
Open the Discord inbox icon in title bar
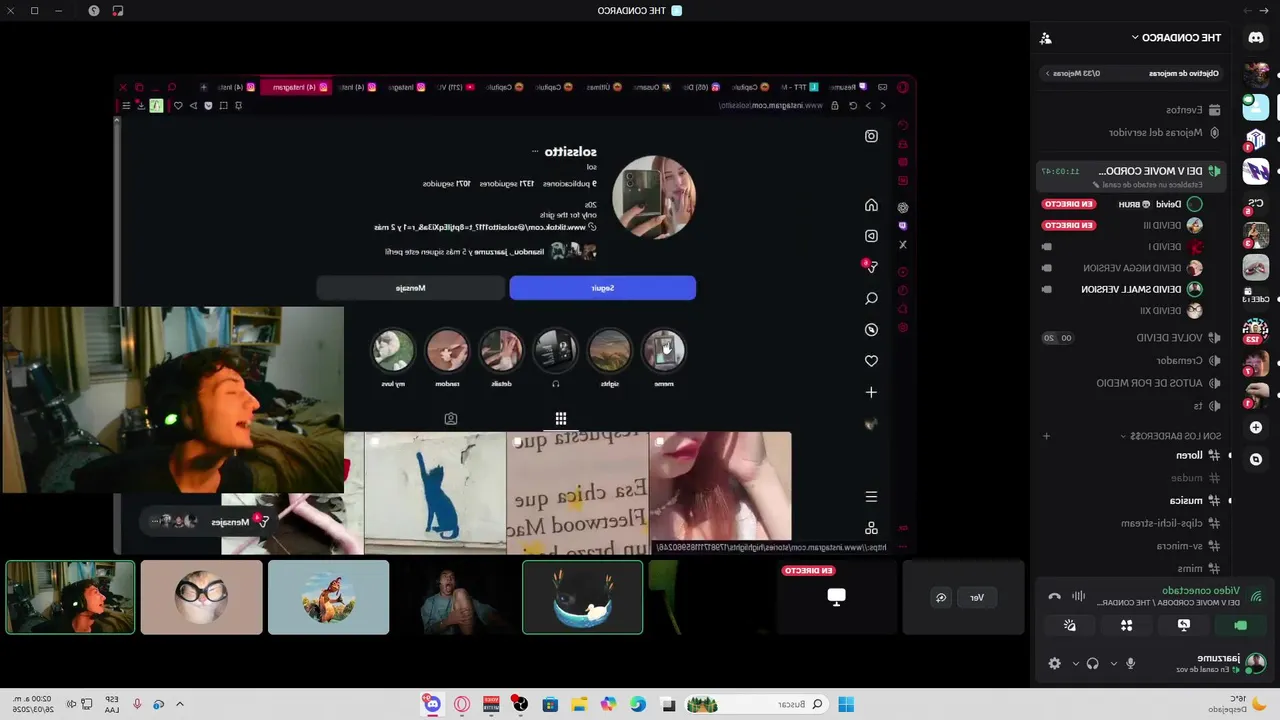click(x=118, y=10)
